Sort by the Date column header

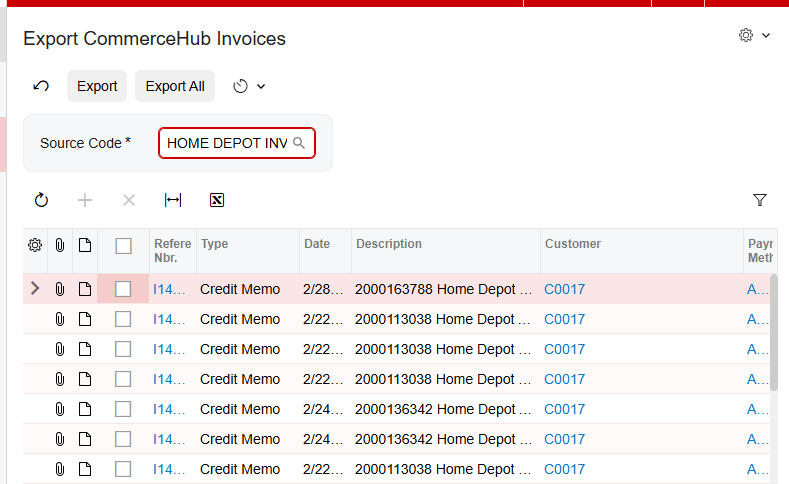point(326,251)
